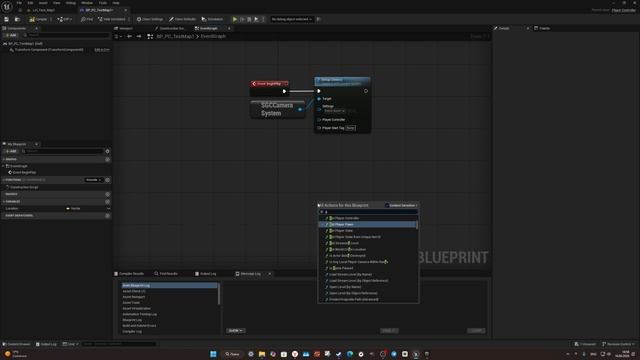Viewport: 640px width, 360px height.
Task: Add a component with Add button
Action: tap(11, 36)
